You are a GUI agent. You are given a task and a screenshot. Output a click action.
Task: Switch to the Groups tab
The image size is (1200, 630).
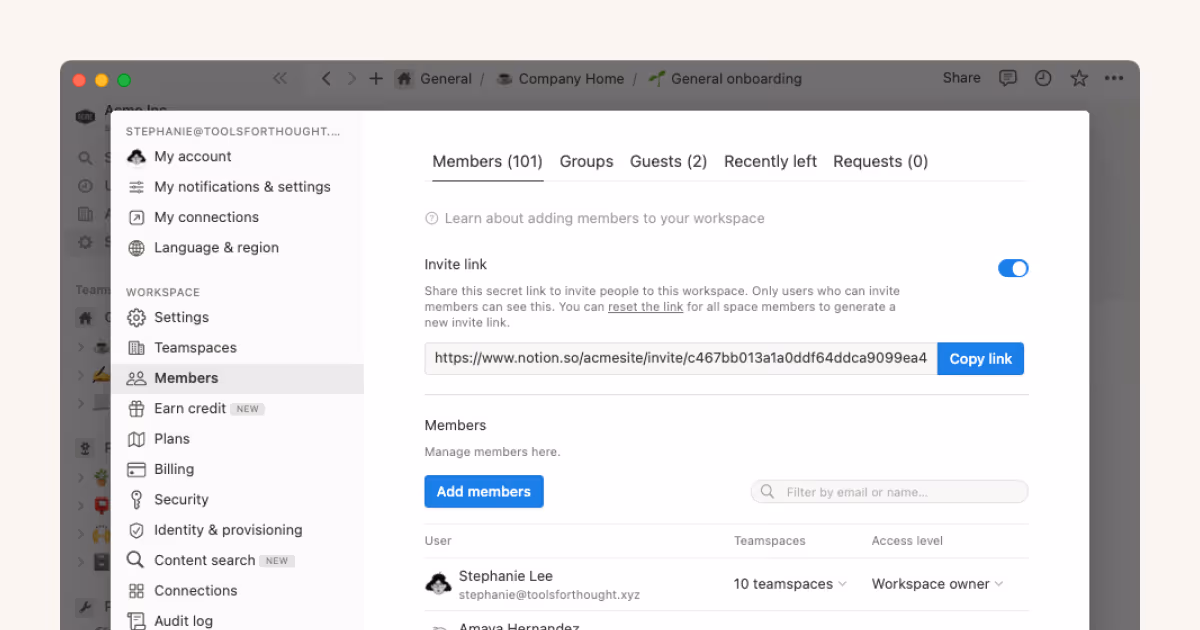point(586,161)
